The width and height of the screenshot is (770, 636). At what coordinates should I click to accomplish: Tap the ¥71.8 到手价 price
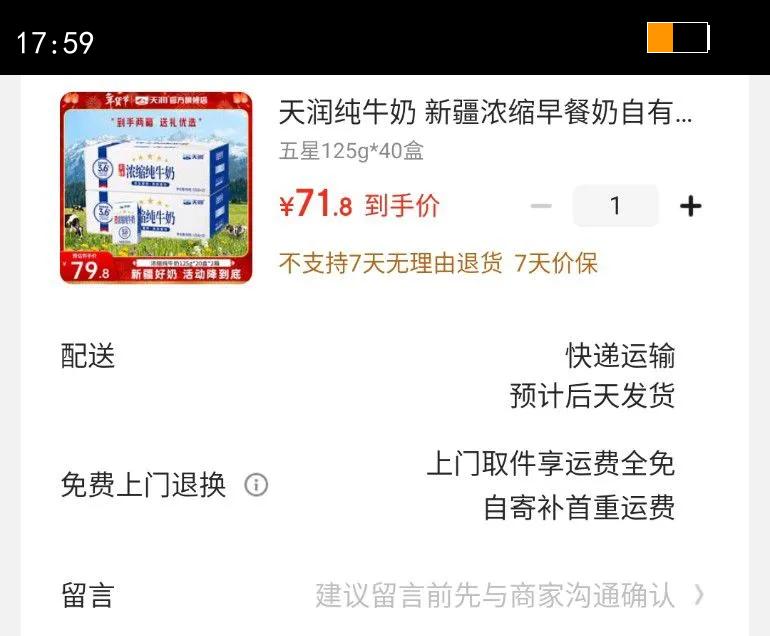tap(359, 204)
